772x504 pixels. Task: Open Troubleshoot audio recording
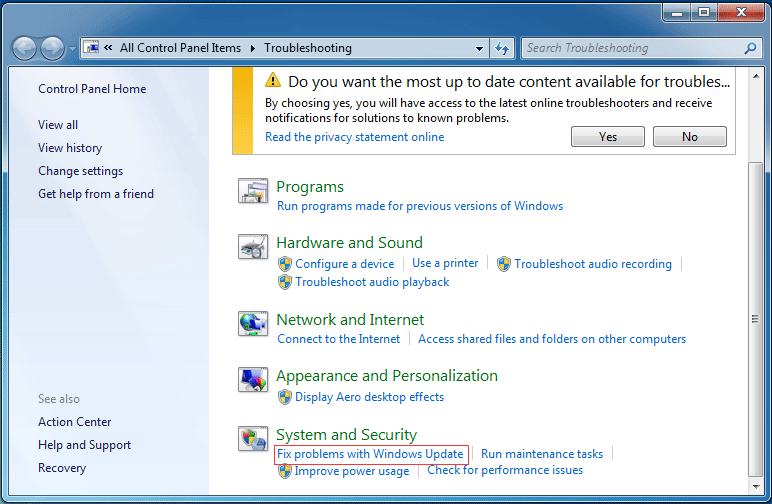pyautogui.click(x=593, y=264)
